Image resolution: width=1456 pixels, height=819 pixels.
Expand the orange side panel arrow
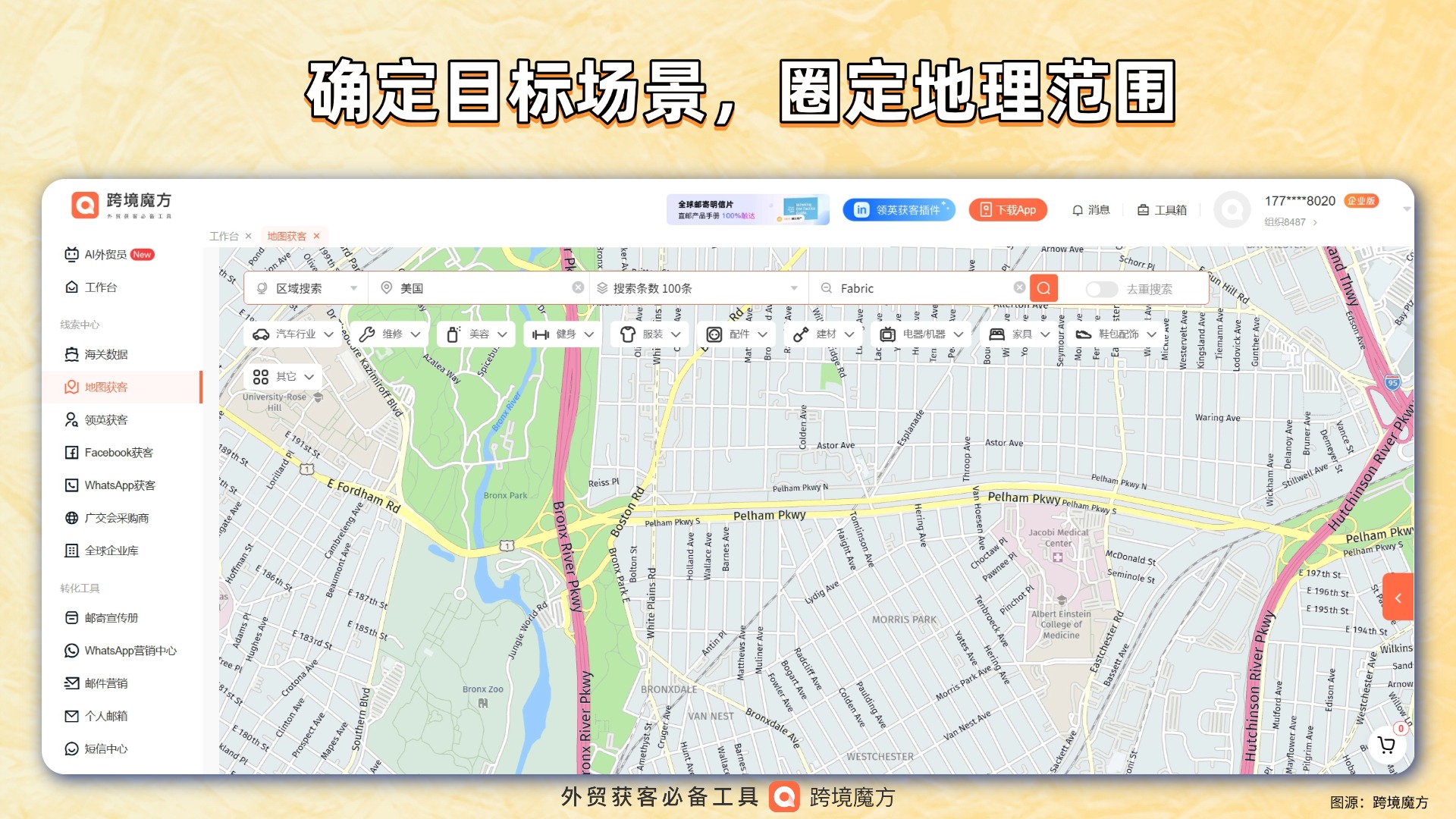[1398, 598]
